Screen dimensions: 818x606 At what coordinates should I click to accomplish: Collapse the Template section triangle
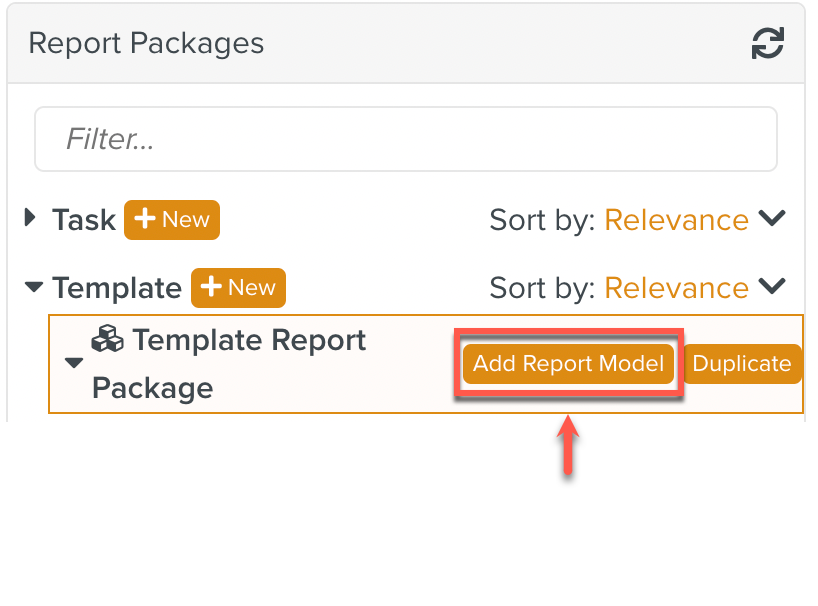[34, 288]
